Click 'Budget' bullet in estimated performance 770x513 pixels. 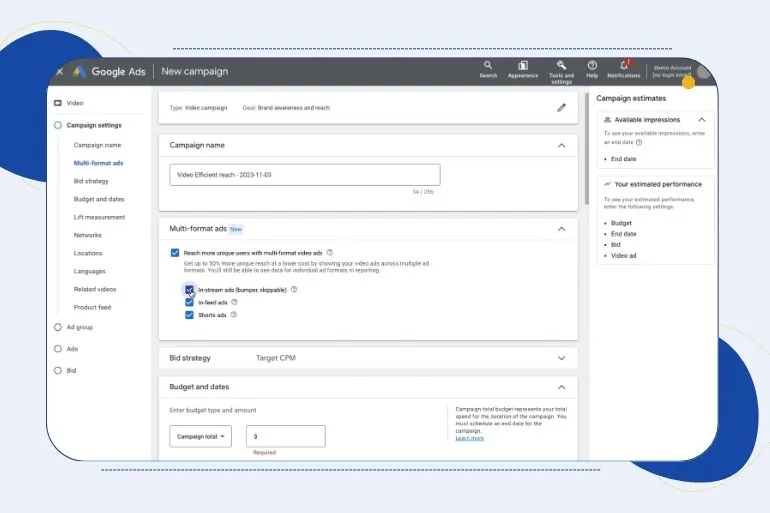pos(621,223)
